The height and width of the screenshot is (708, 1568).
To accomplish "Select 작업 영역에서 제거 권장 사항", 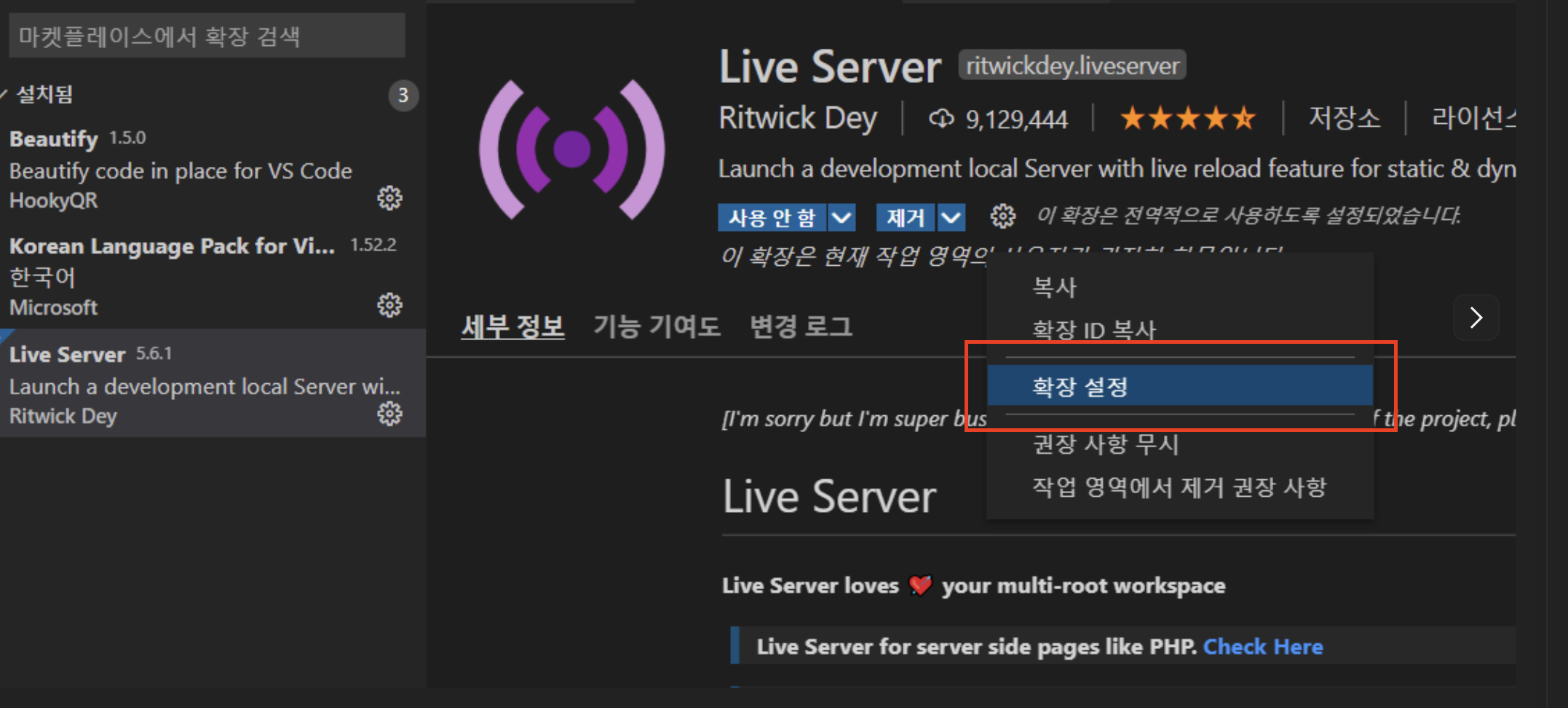I will [x=1180, y=487].
